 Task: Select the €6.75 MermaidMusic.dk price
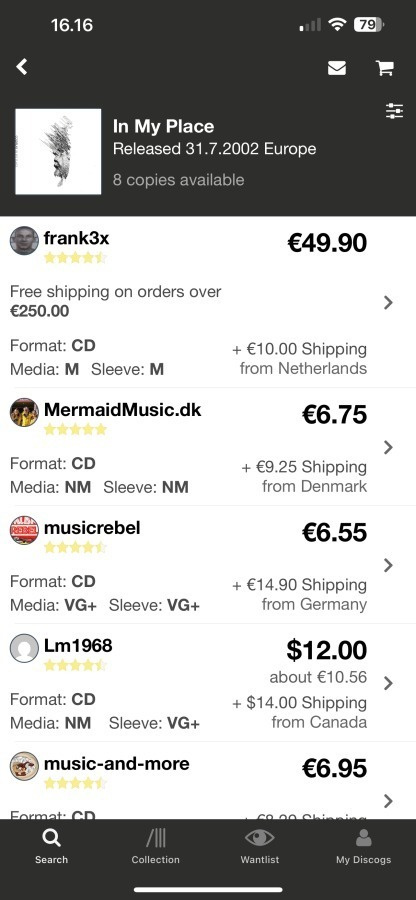334,414
